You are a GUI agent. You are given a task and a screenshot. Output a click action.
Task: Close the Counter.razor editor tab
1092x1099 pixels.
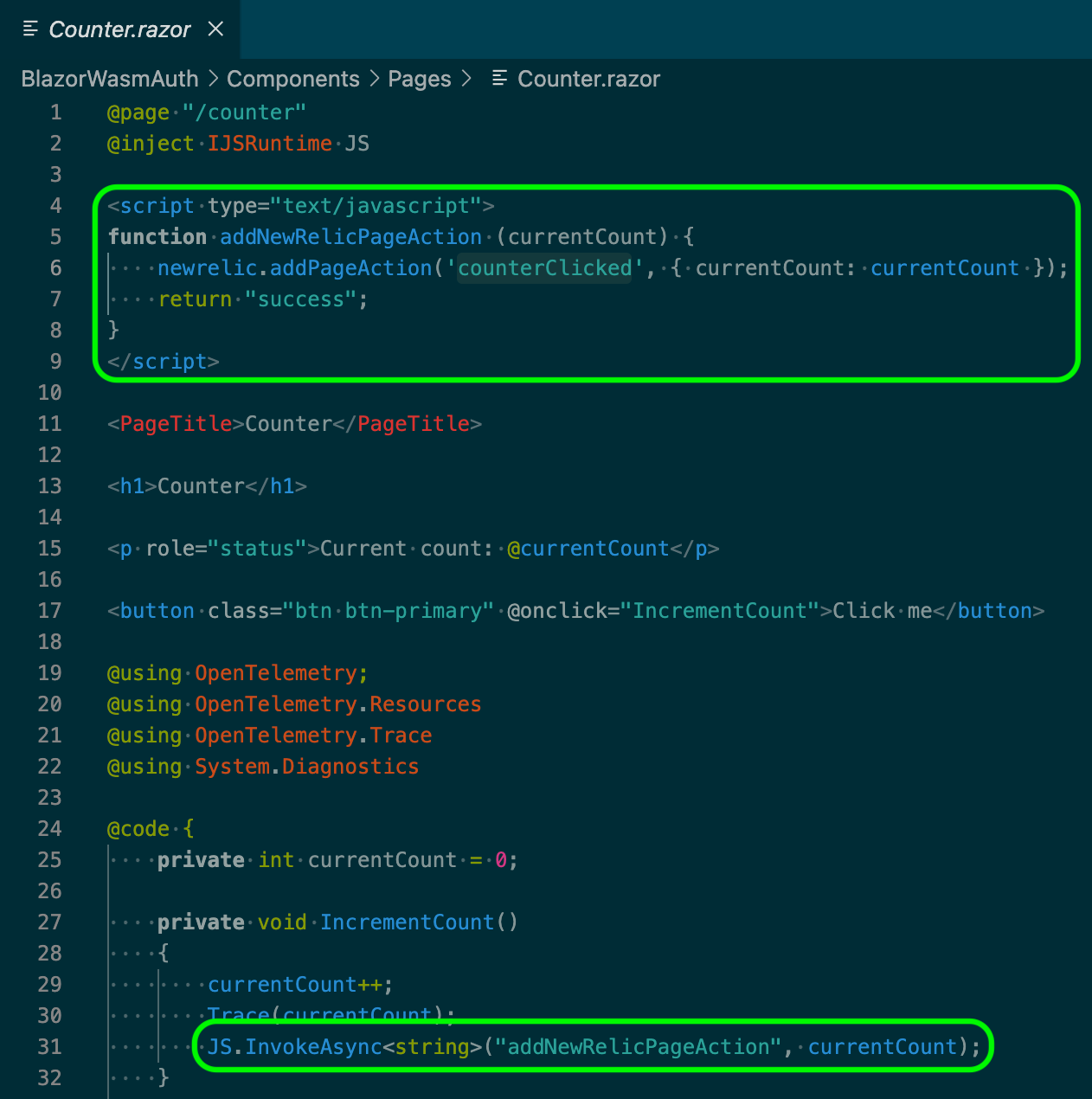216,29
